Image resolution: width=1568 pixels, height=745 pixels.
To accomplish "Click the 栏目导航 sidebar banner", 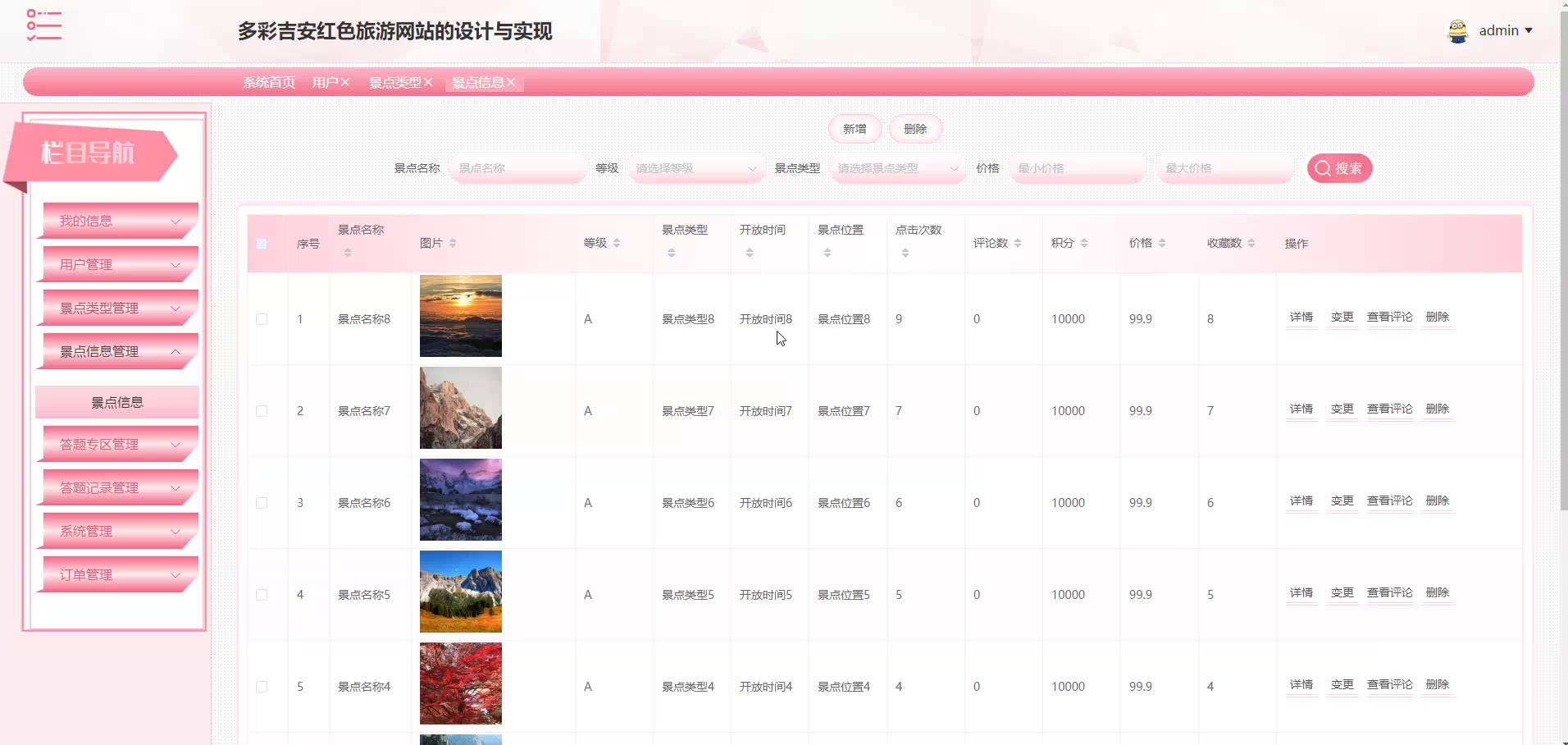I will click(x=90, y=154).
